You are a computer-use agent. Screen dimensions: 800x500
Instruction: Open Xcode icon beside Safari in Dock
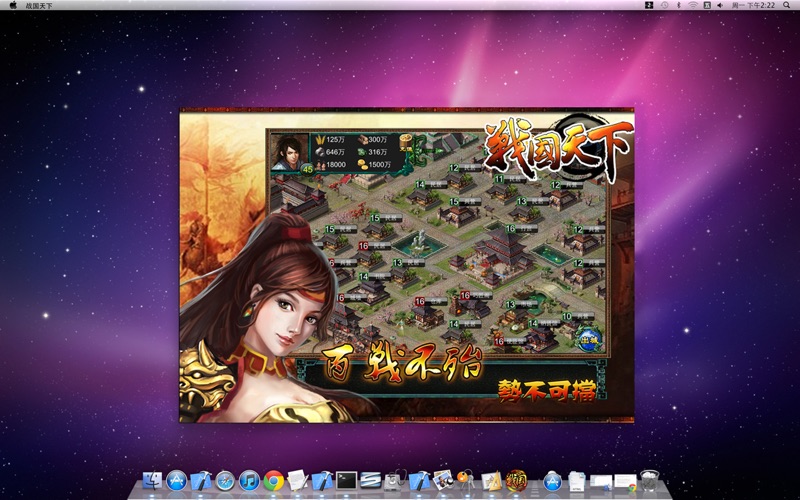[201, 481]
